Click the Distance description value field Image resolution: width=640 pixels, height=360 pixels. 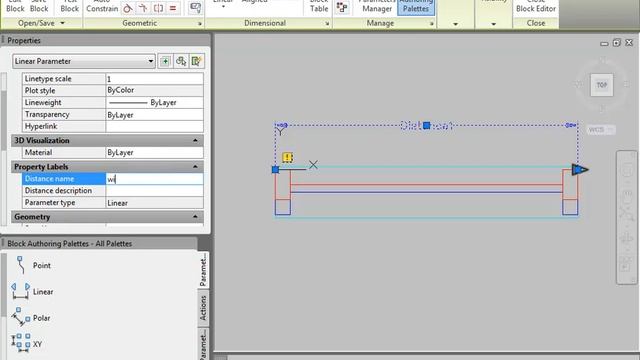[154, 191]
